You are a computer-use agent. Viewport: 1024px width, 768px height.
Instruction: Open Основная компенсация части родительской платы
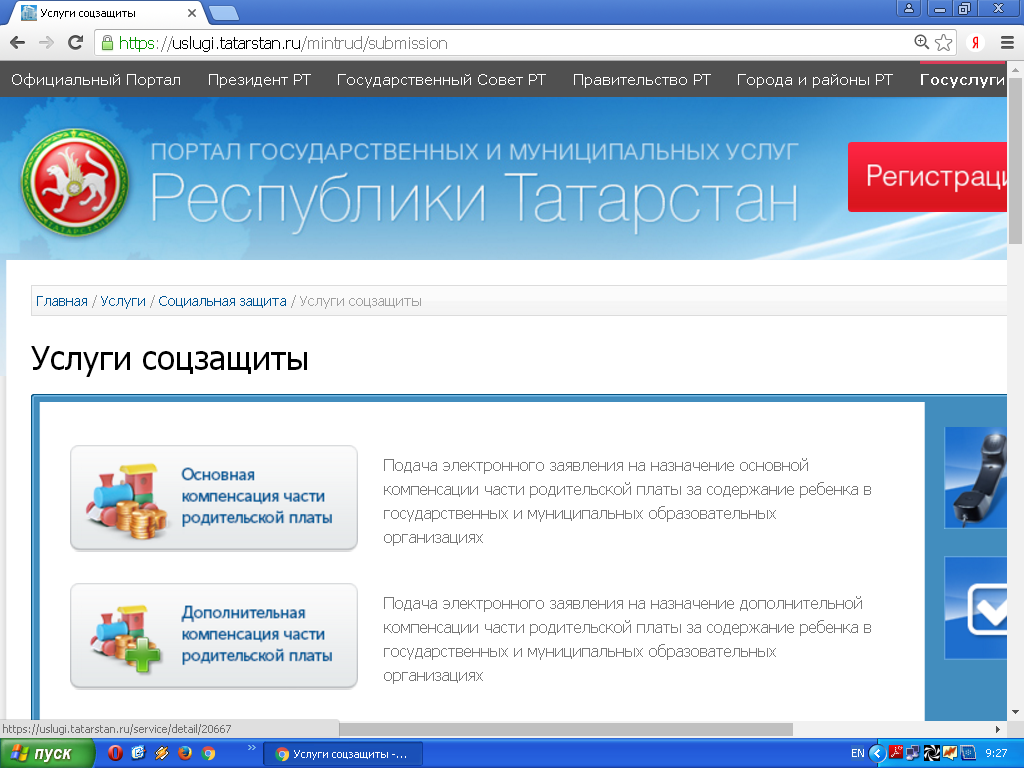coord(214,497)
